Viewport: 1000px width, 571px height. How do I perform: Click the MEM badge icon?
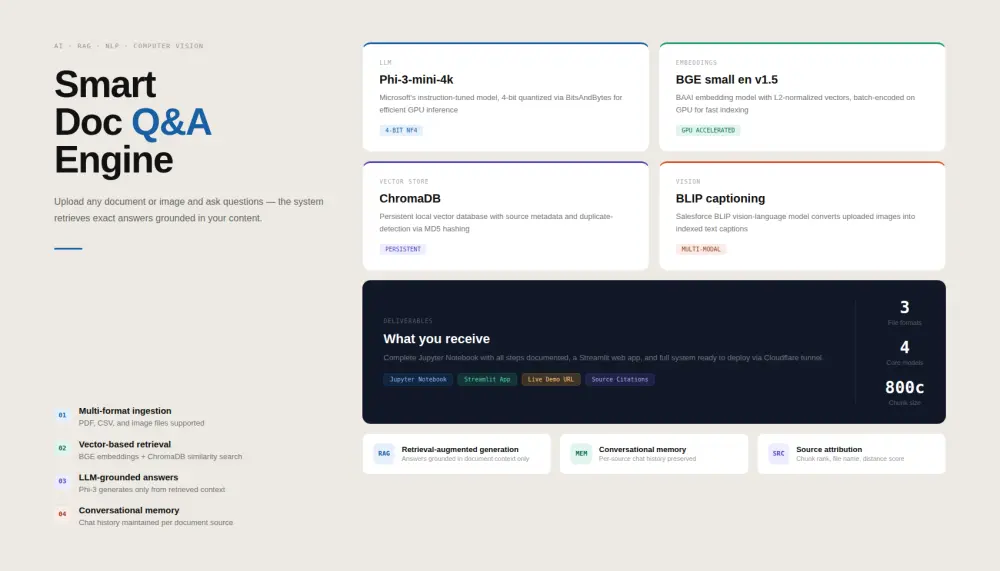coord(581,454)
